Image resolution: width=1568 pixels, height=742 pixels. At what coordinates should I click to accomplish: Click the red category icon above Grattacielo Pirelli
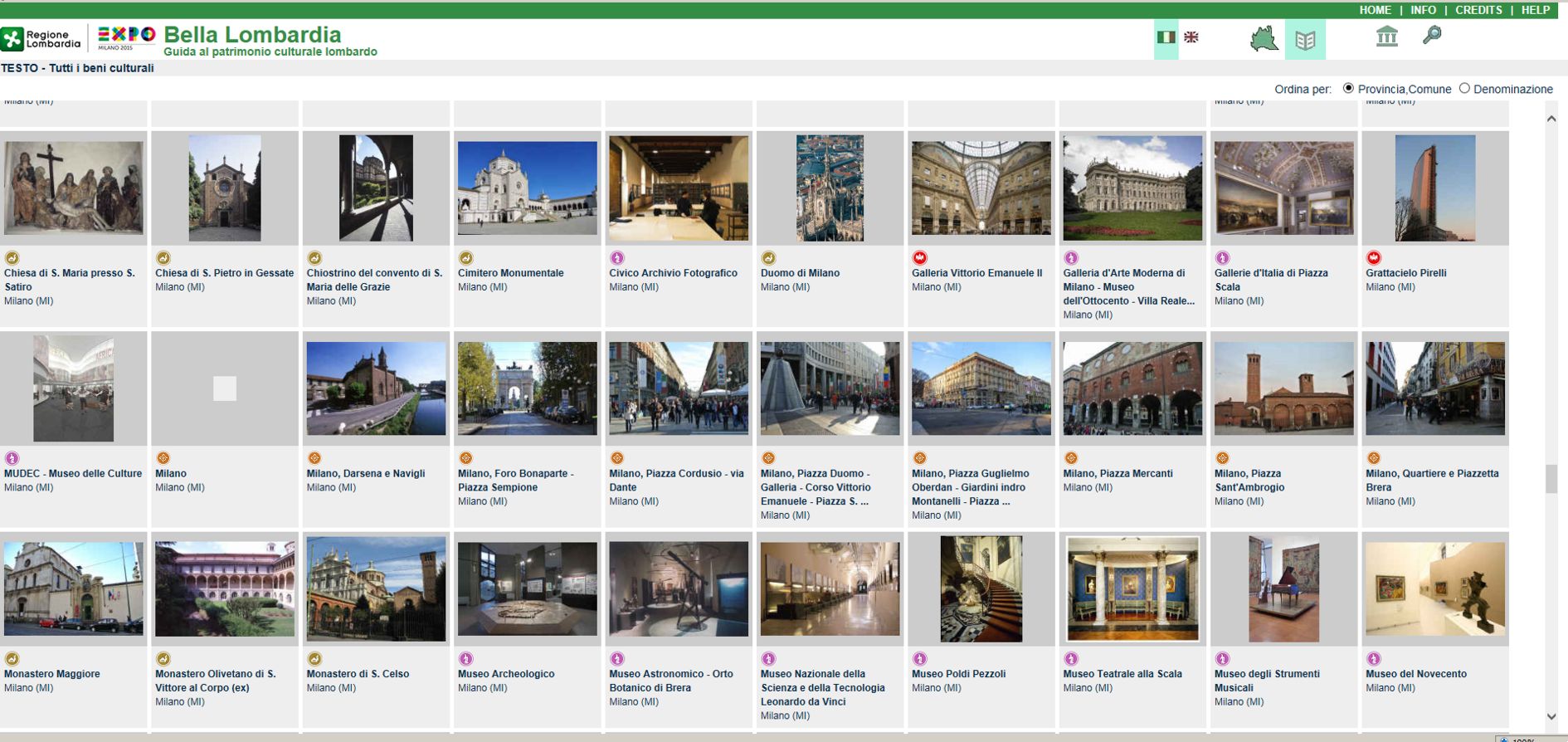pos(1374,258)
